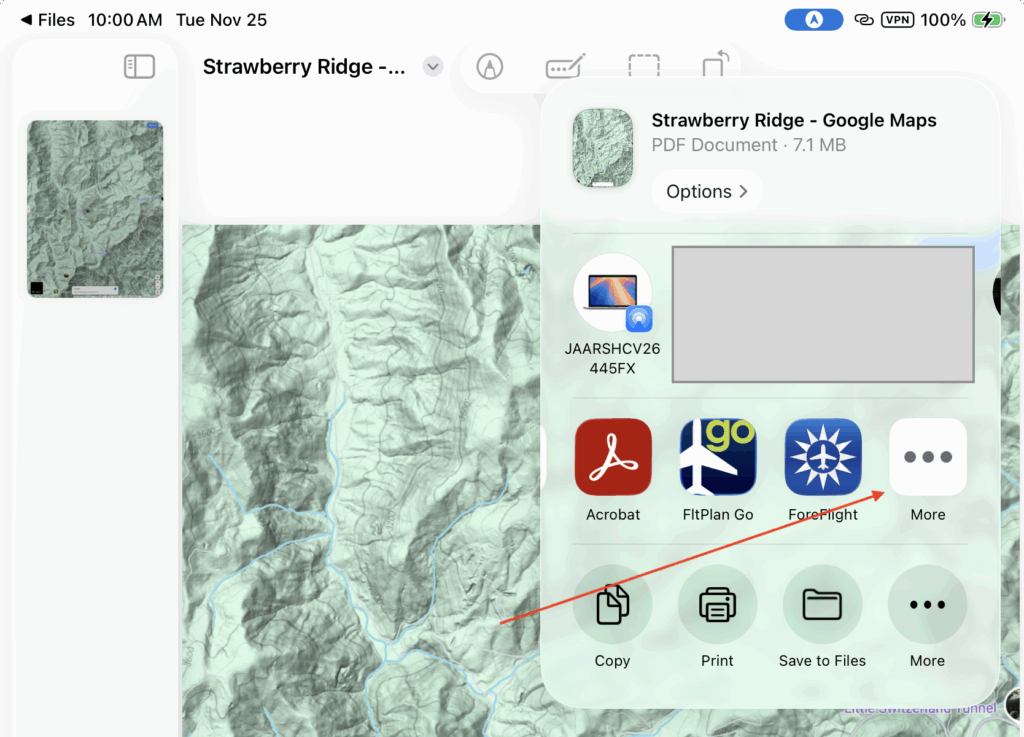Show more apps in the app row
This screenshot has height=737, width=1024.
[x=927, y=457]
